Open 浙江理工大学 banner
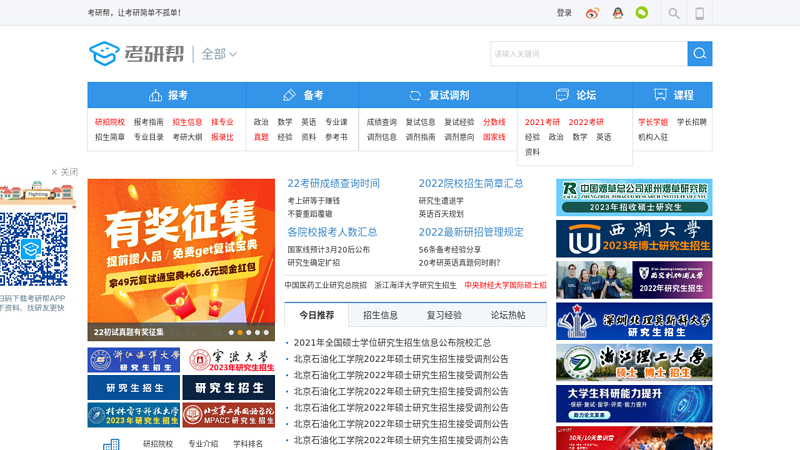The image size is (800, 450). 634,362
